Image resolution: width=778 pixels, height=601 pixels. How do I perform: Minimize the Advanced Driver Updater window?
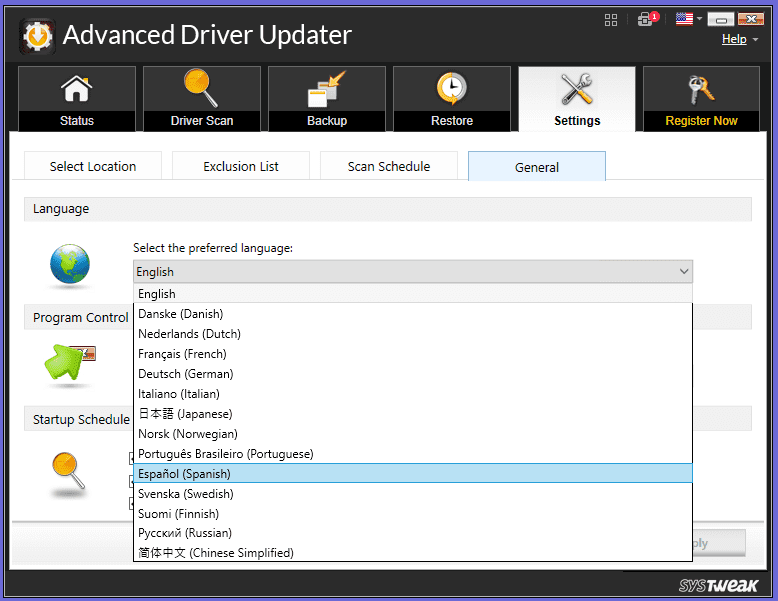click(x=721, y=19)
